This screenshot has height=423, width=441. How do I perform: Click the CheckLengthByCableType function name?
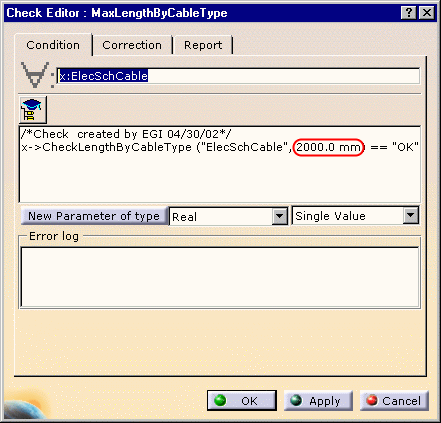117,147
